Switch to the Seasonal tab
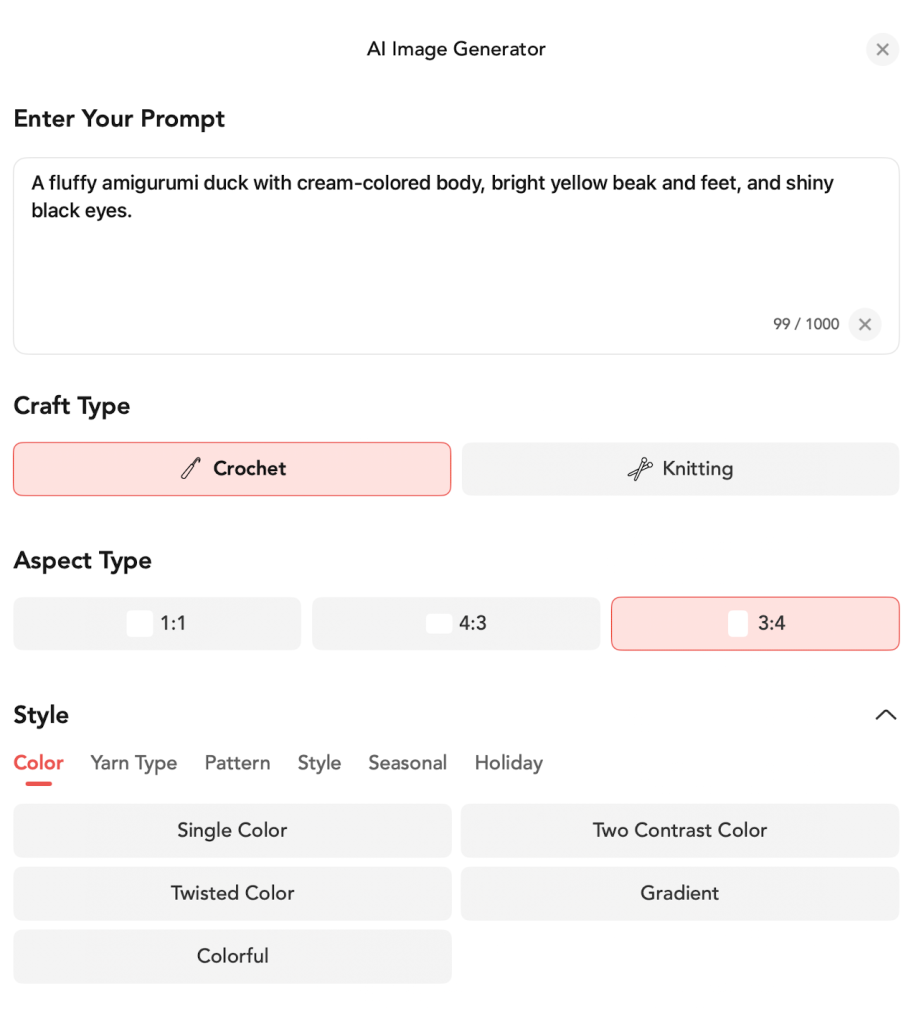This screenshot has width=911, height=1024. (407, 763)
